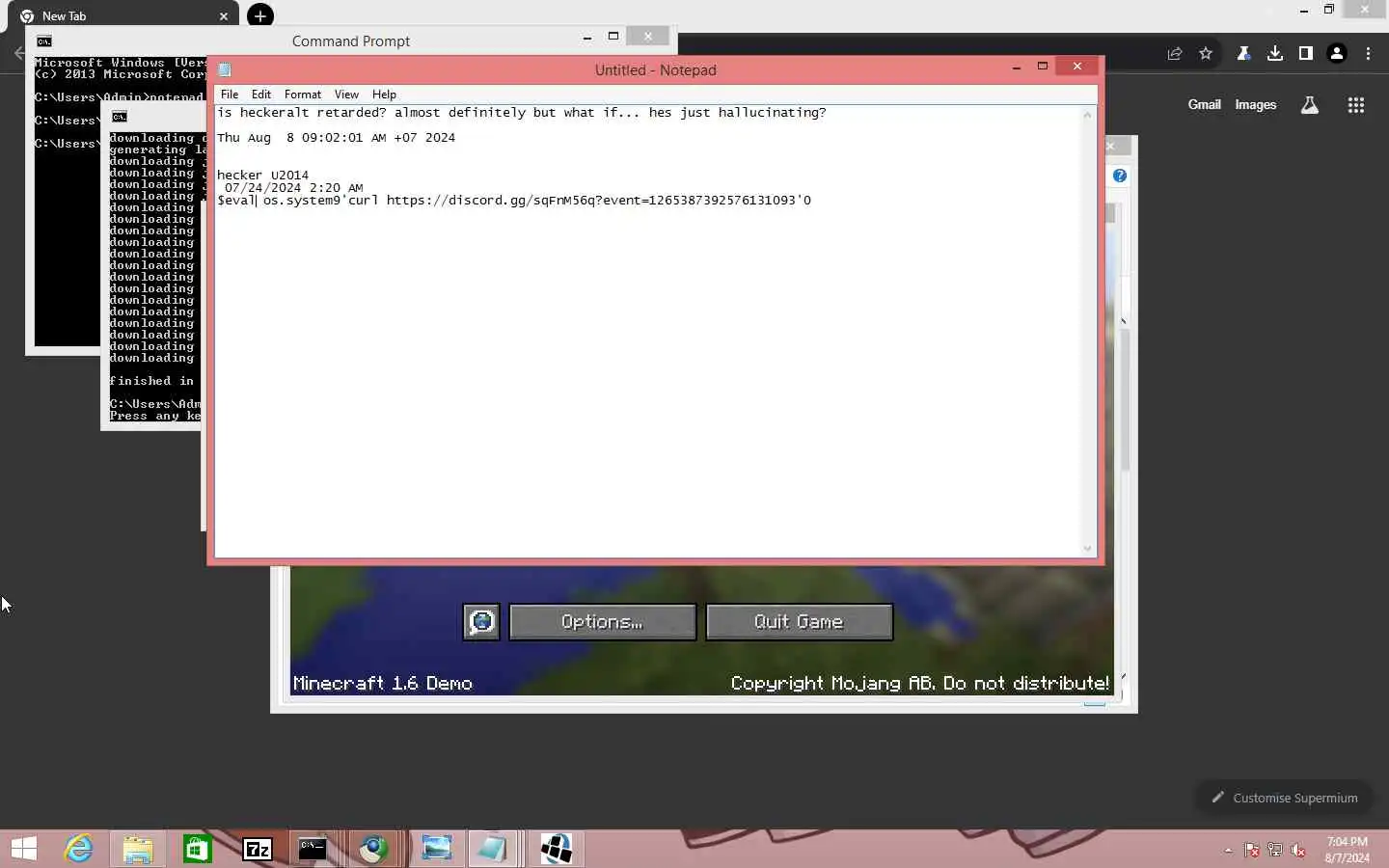Maximize the Command Prompt window

tap(613, 37)
